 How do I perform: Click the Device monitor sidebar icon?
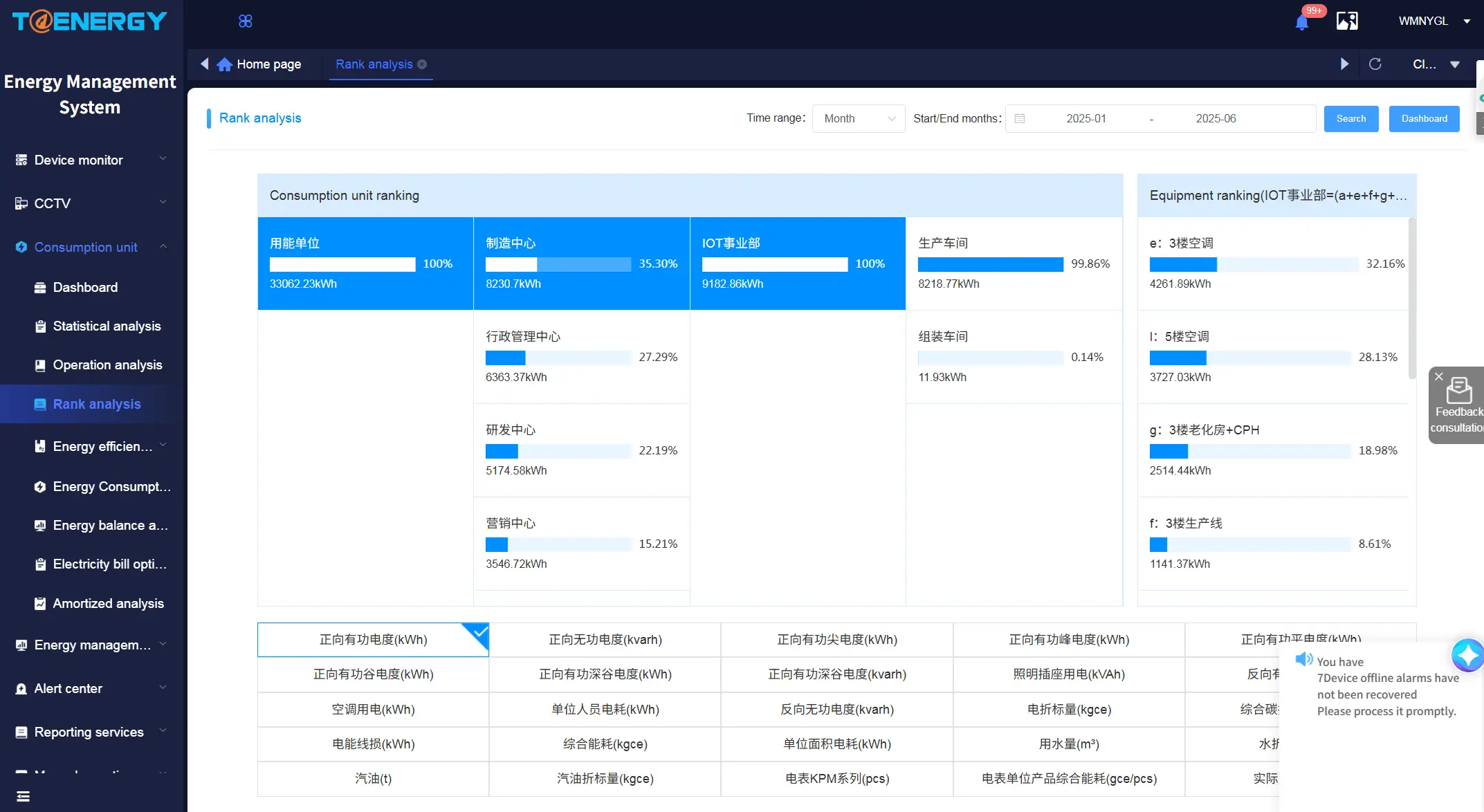(21, 160)
